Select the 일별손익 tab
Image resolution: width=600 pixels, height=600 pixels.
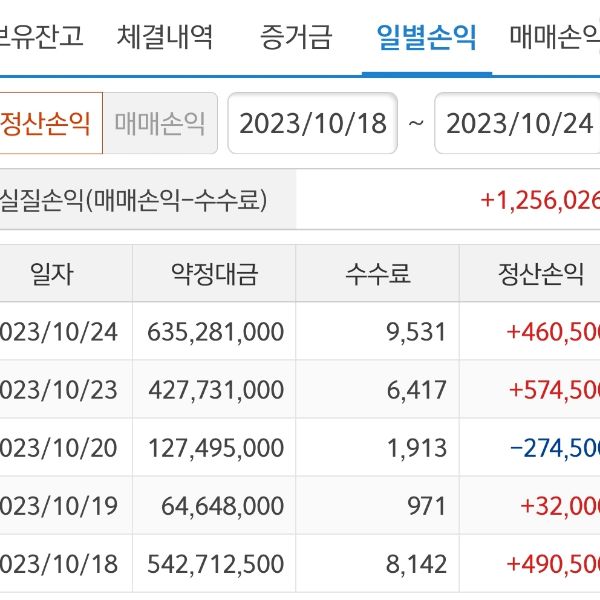[x=426, y=38]
